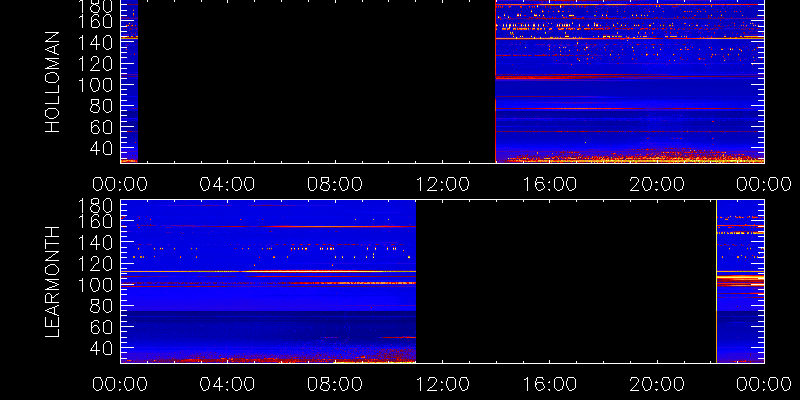Image resolution: width=800 pixels, height=400 pixels.
Task: Select the 140 frequency label on Holloman plot
Action: pyautogui.click(x=93, y=43)
